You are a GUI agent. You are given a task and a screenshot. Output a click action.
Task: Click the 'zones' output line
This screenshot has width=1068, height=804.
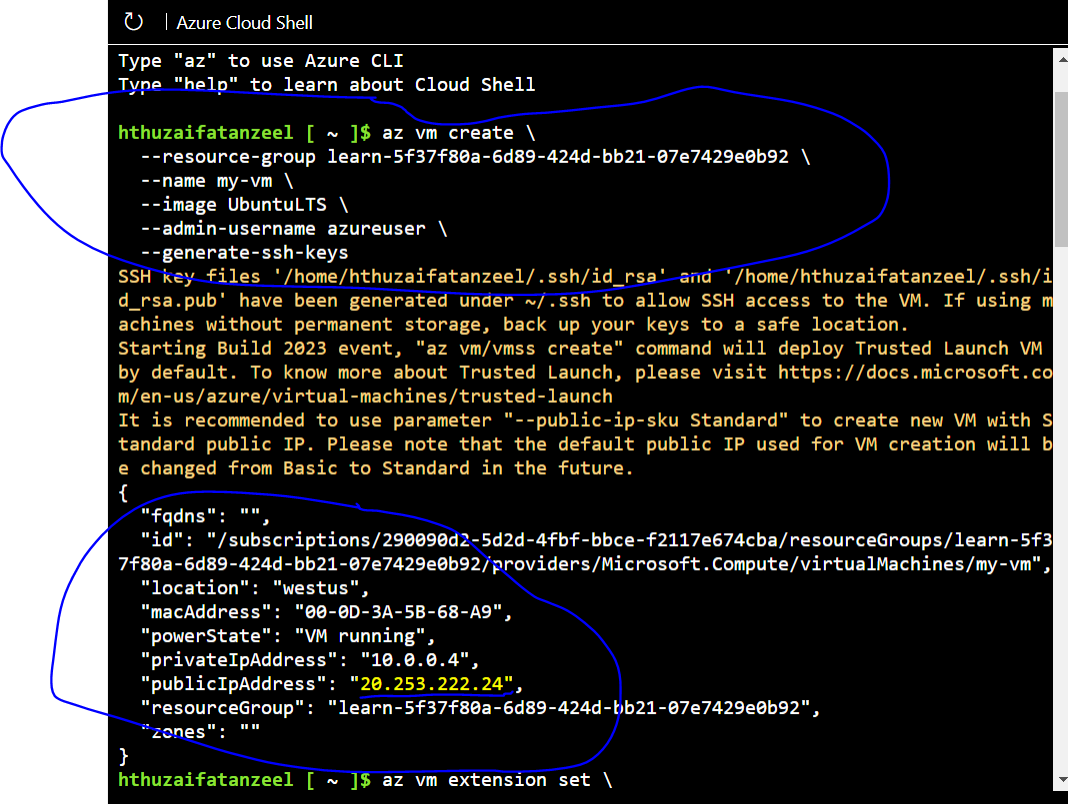click(200, 732)
